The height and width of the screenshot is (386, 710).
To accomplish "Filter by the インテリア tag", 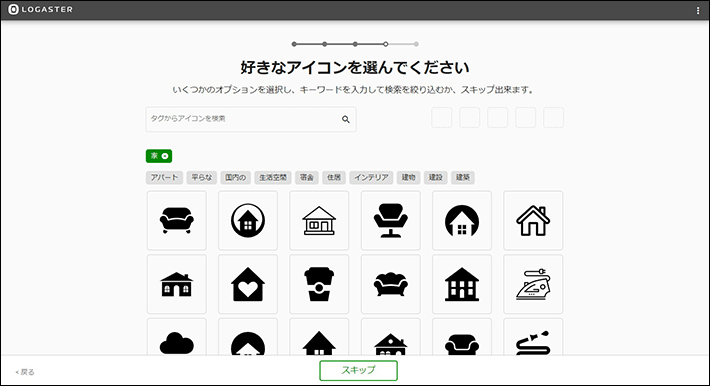I will click(x=371, y=177).
